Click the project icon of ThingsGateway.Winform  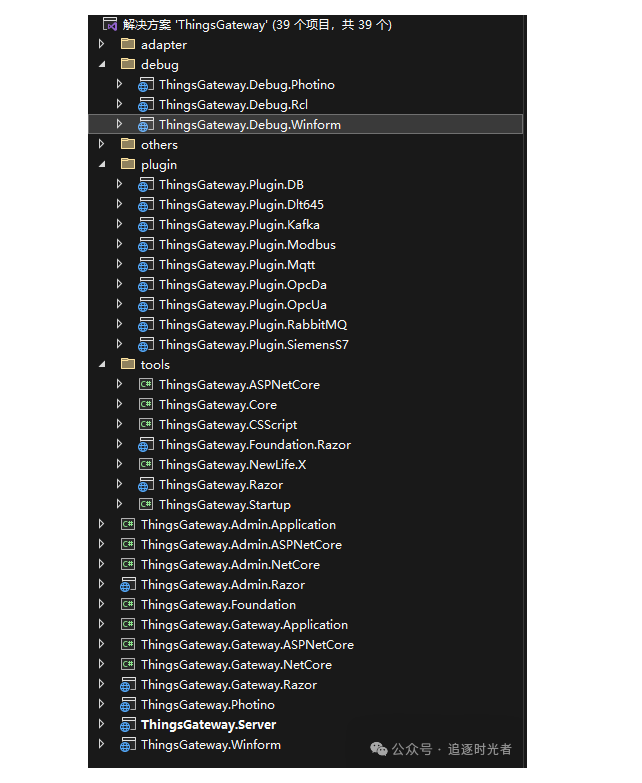coord(128,745)
